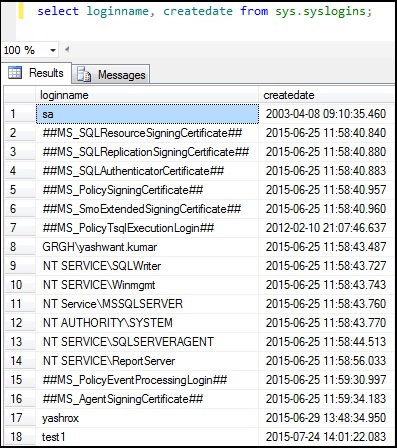Switch to the Results tab

[x=36, y=73]
